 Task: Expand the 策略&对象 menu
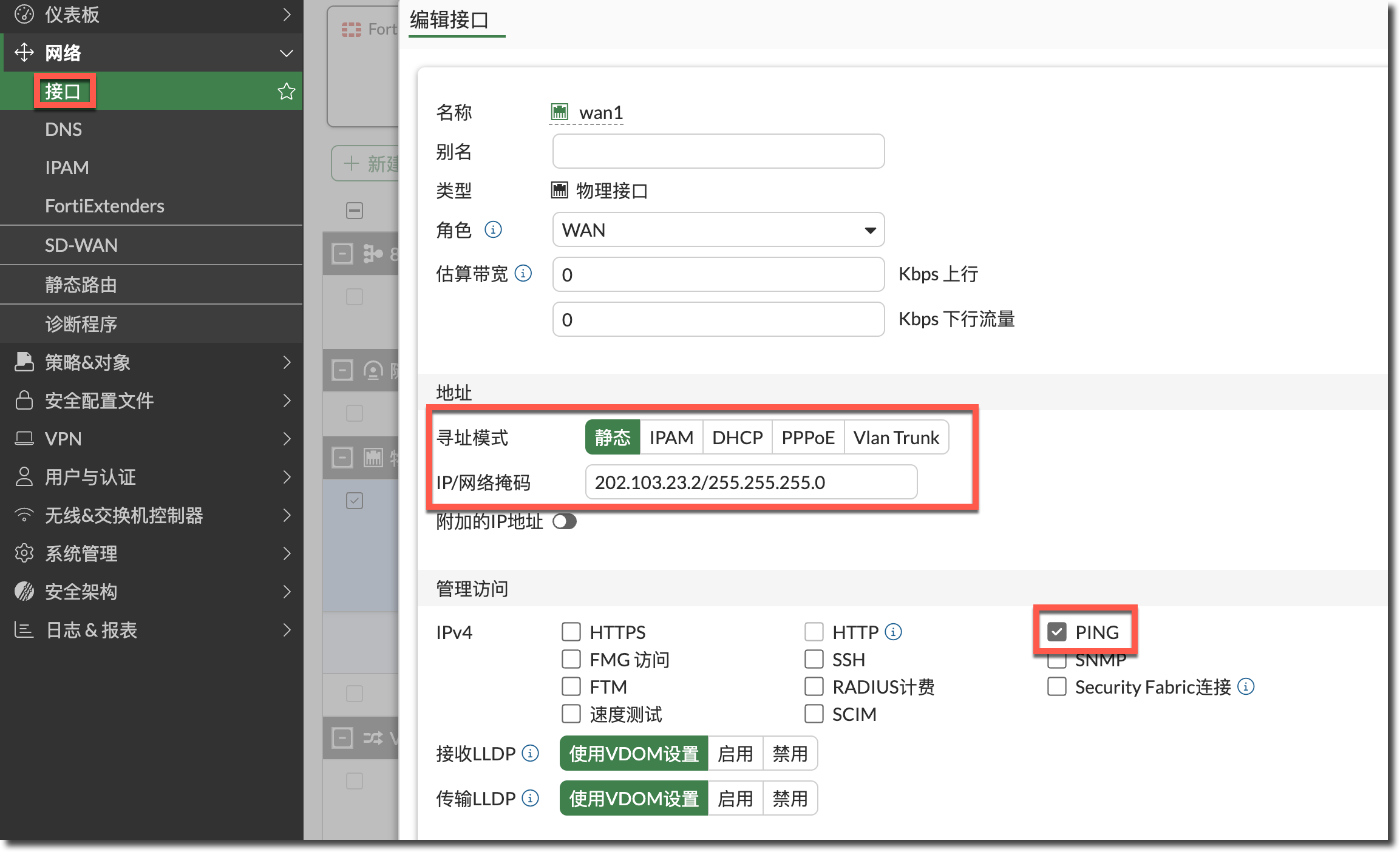287,362
